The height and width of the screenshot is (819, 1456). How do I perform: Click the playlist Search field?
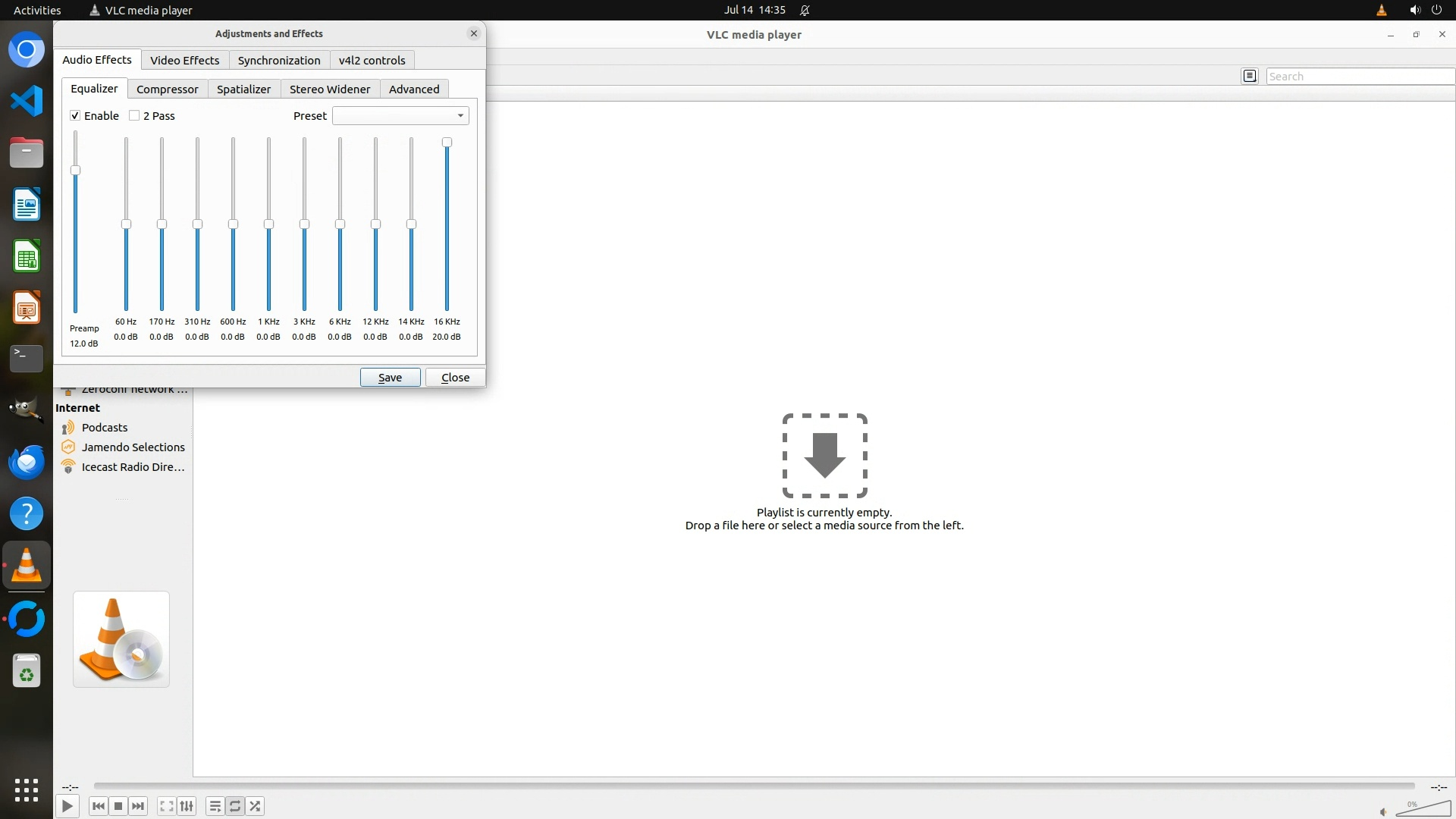click(1357, 76)
